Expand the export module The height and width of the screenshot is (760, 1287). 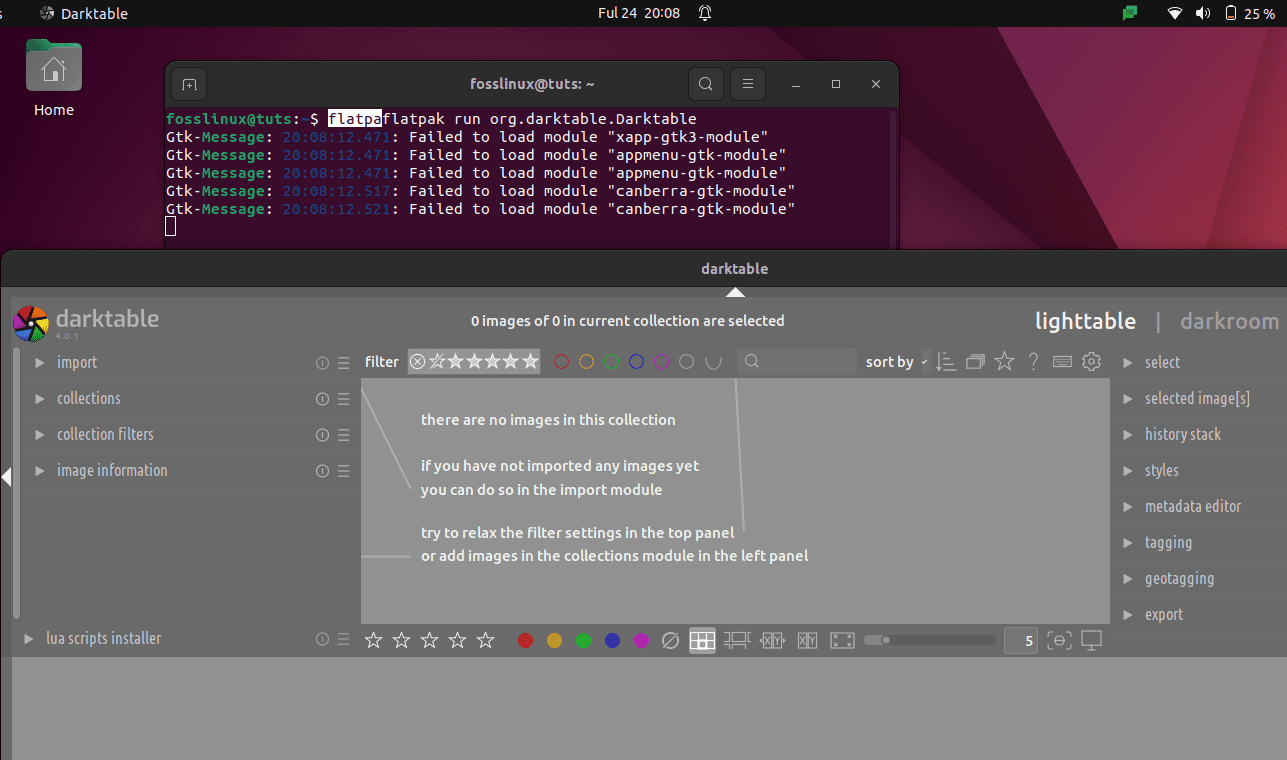click(1165, 614)
